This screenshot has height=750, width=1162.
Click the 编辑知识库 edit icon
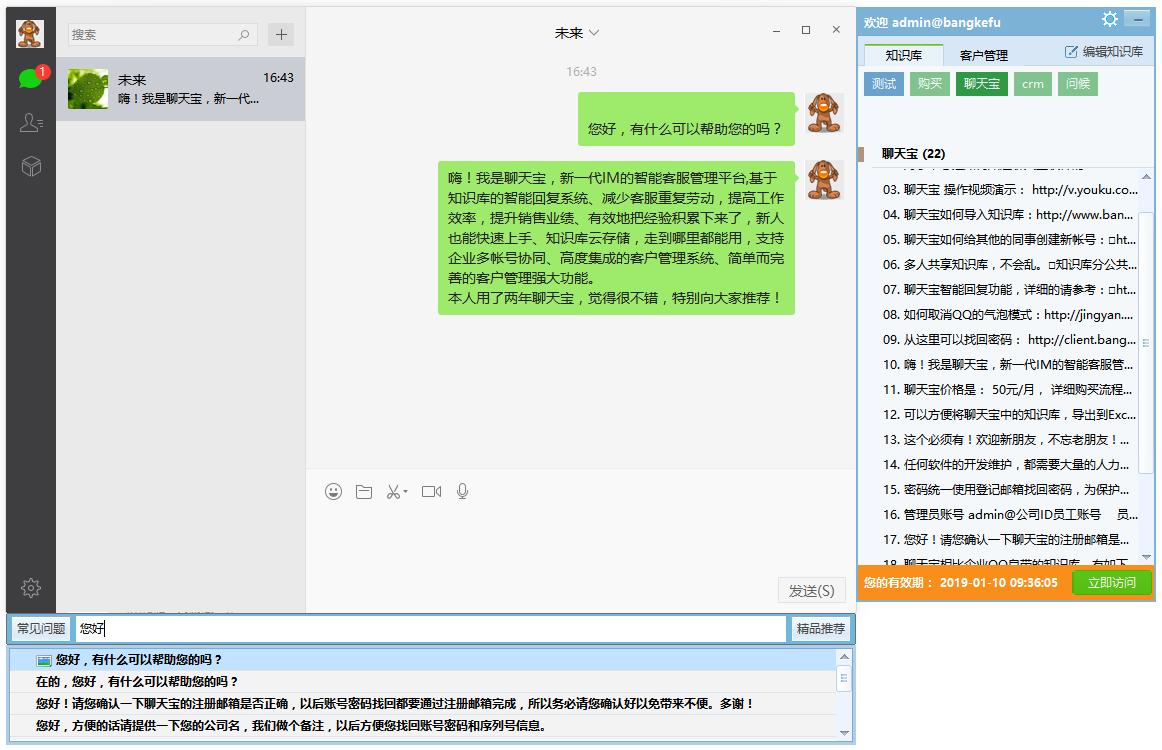pos(1071,52)
